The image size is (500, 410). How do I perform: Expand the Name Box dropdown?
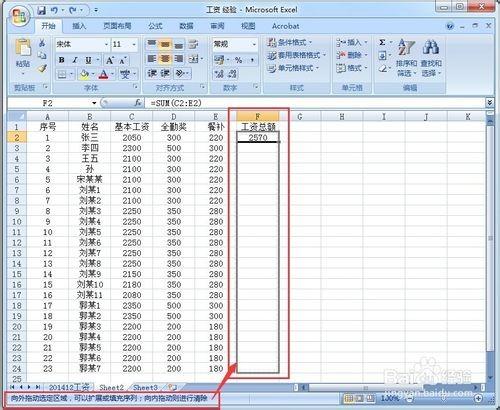[x=94, y=103]
